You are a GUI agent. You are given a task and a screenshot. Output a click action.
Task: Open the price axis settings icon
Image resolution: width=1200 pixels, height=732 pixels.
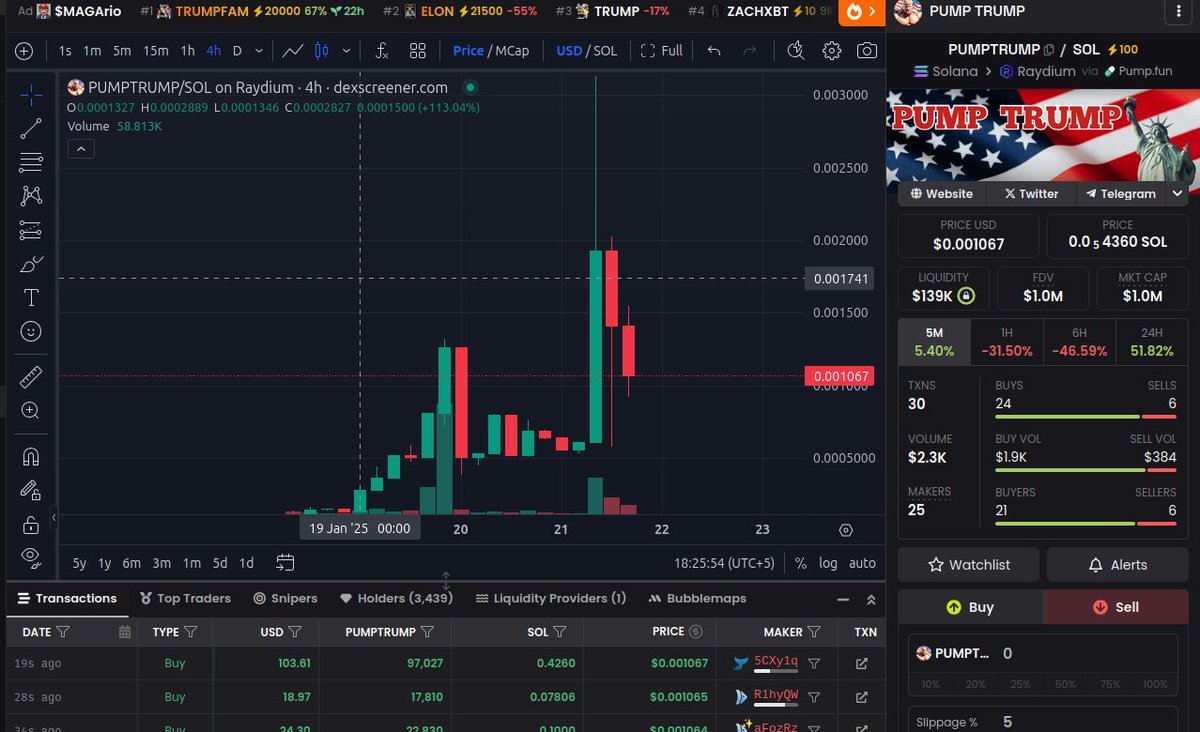[x=846, y=530]
